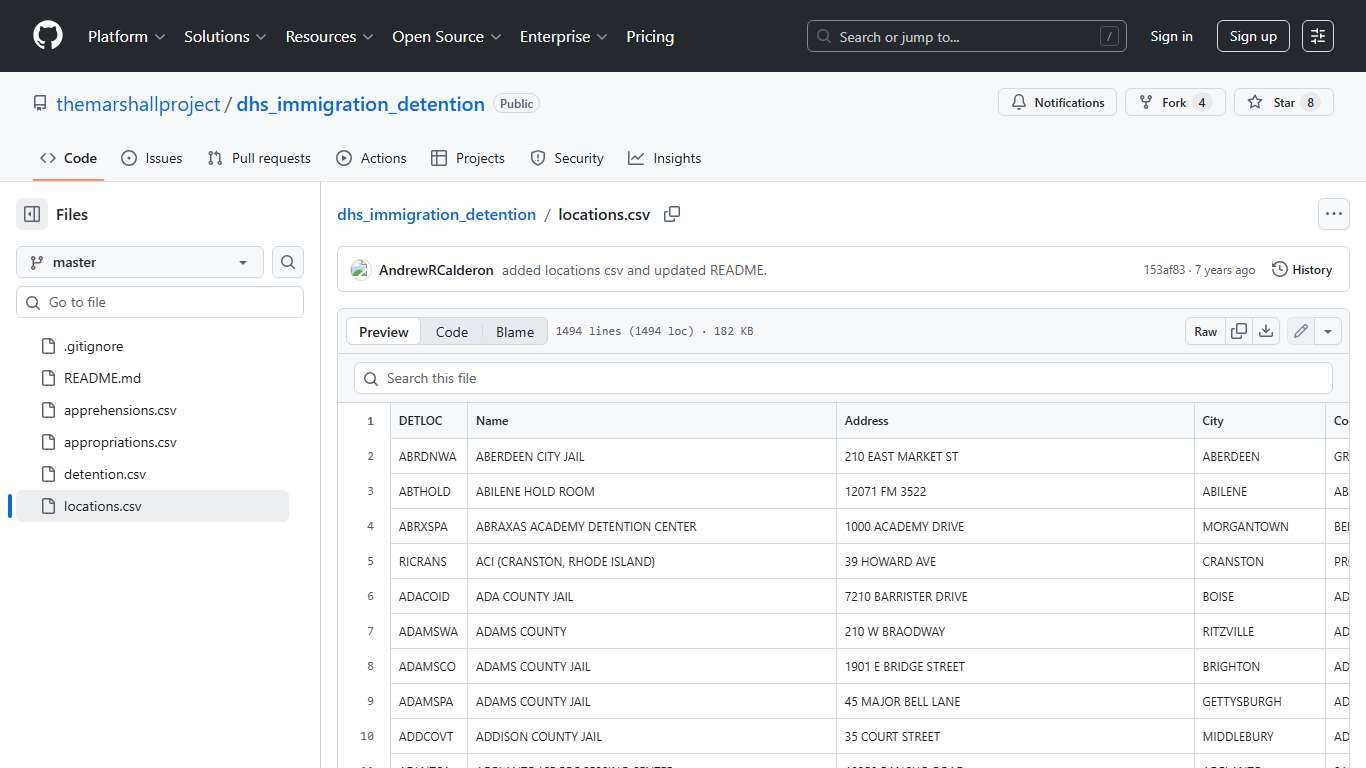Expand the master branch dropdown
Image resolution: width=1366 pixels, height=768 pixels.
139,261
